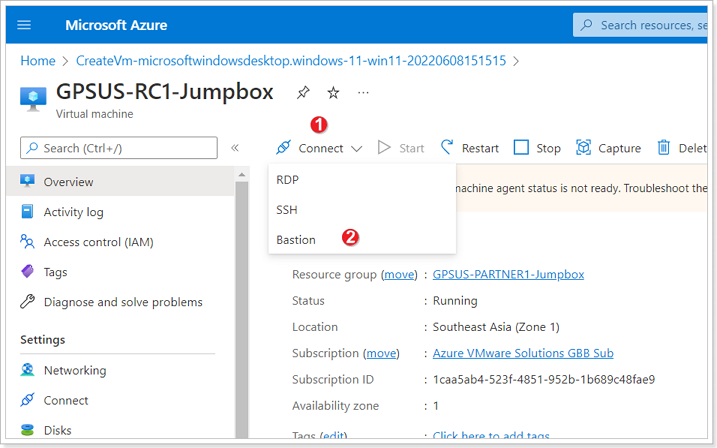This screenshot has height=448, width=717.
Task: Click the Networking globe icon
Action: 27,370
